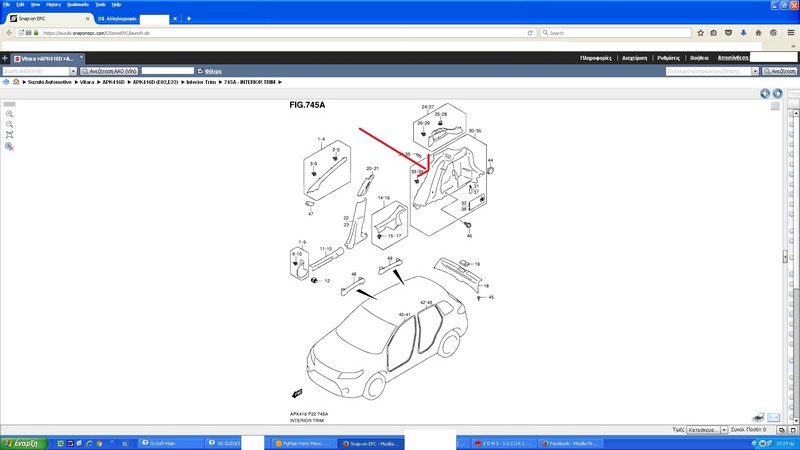
Task: Open the EPC home icon
Action: point(16,82)
